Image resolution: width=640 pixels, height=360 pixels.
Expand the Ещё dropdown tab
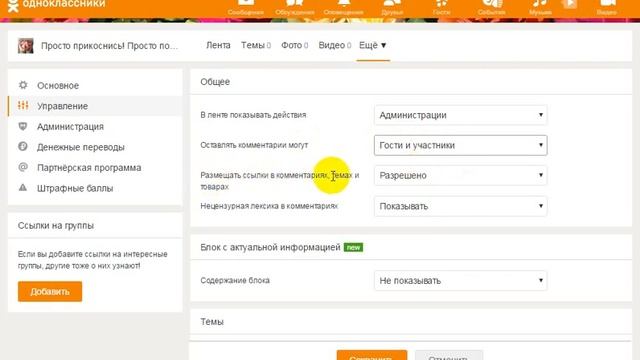pyautogui.click(x=373, y=45)
